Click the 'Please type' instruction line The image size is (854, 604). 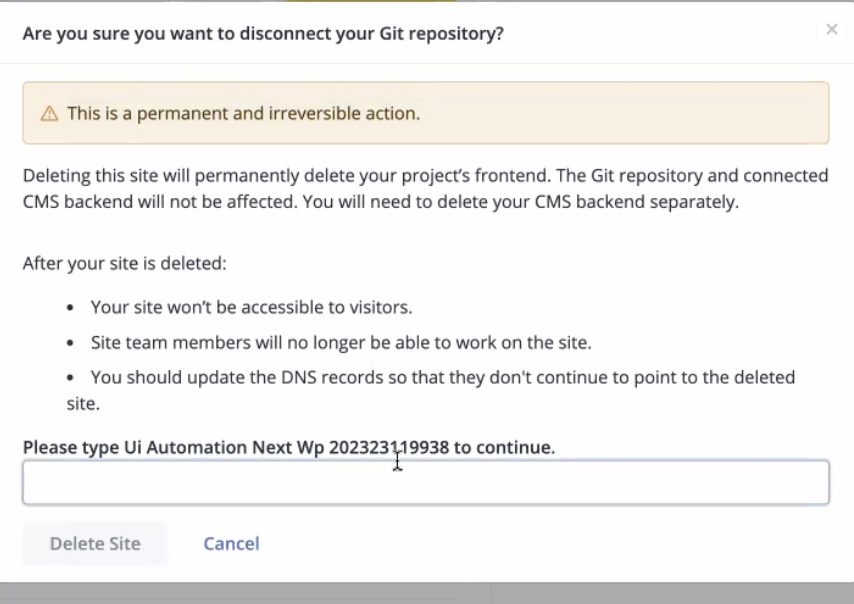[288, 447]
